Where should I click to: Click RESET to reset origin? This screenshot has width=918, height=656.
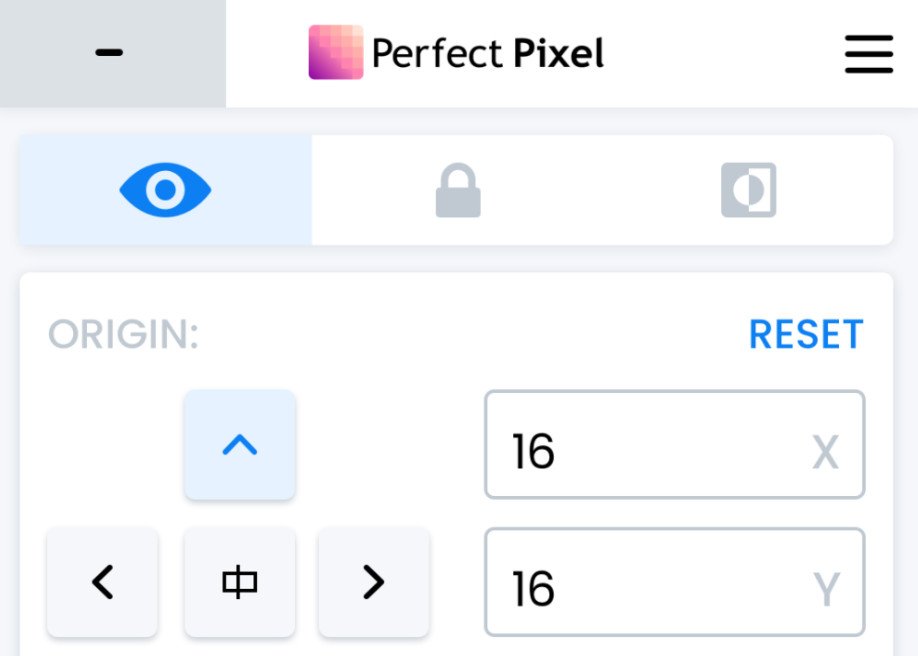coord(805,335)
